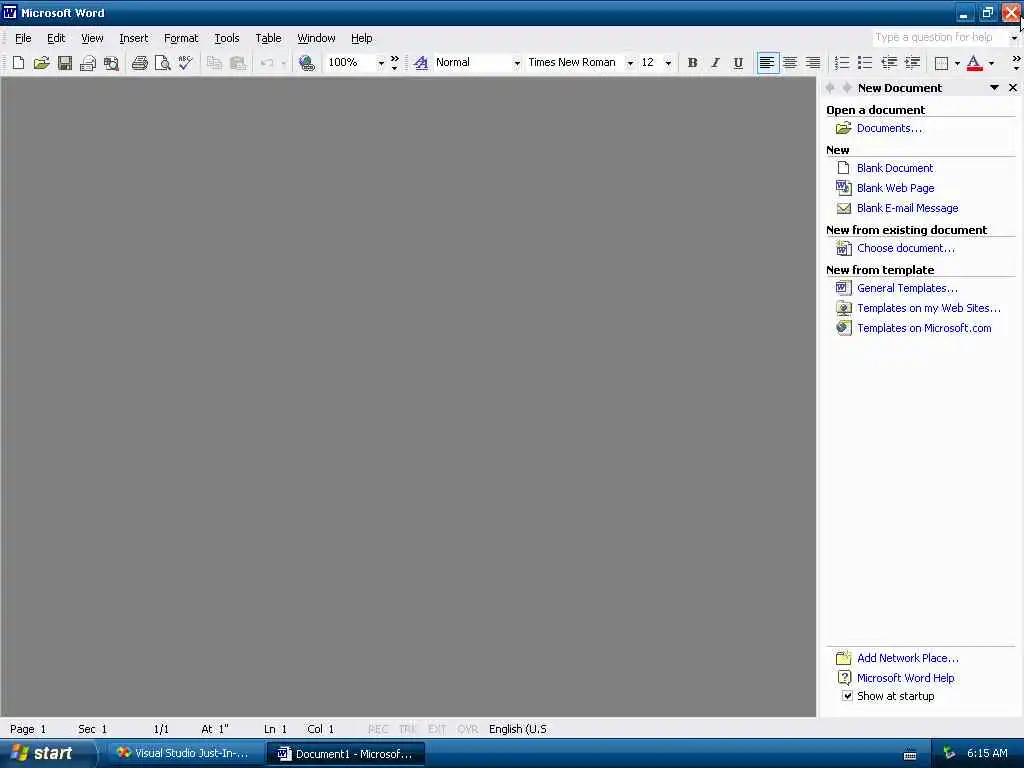Click the Add Network Place folder icon
This screenshot has width=1024, height=768.
click(844, 658)
